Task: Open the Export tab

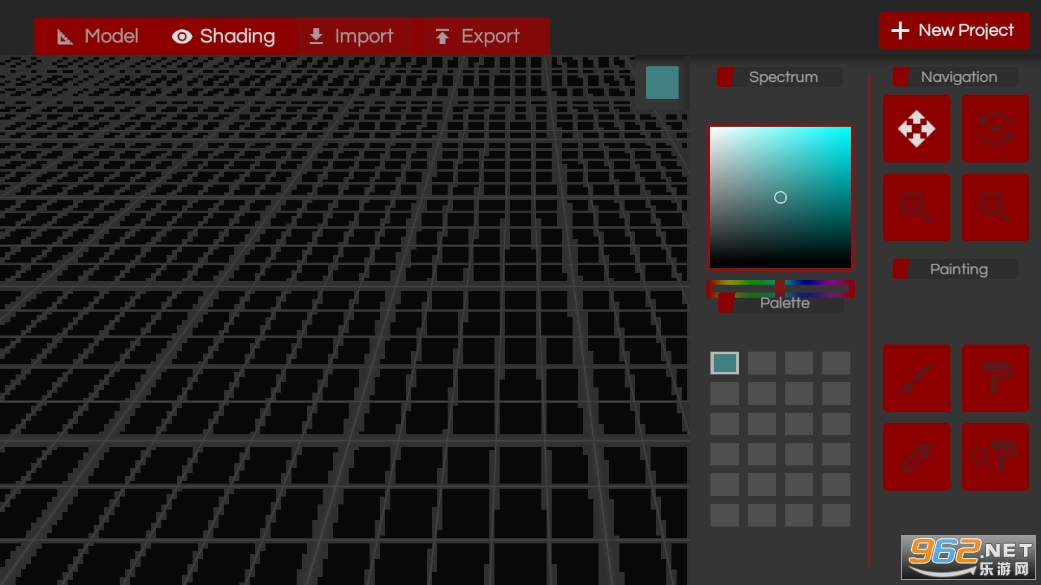Action: point(479,36)
